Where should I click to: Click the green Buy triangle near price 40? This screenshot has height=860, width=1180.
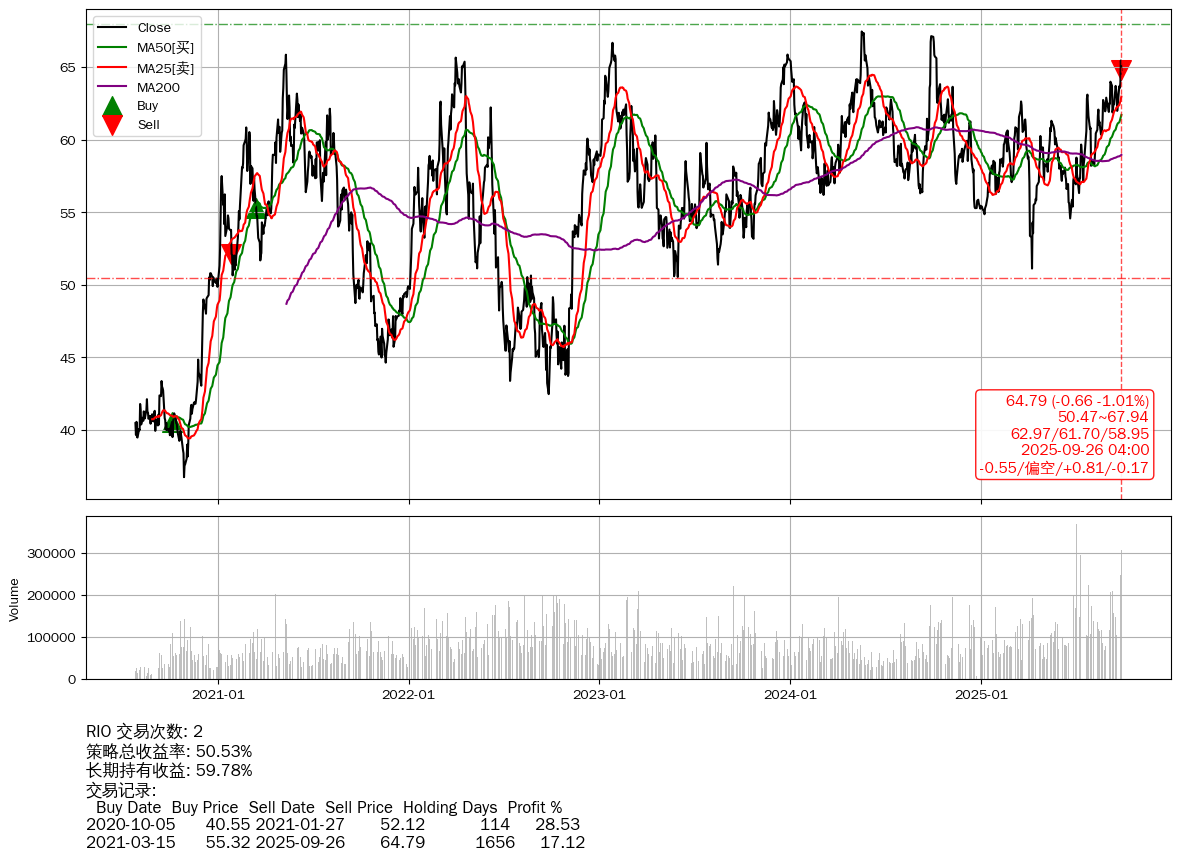(x=172, y=424)
